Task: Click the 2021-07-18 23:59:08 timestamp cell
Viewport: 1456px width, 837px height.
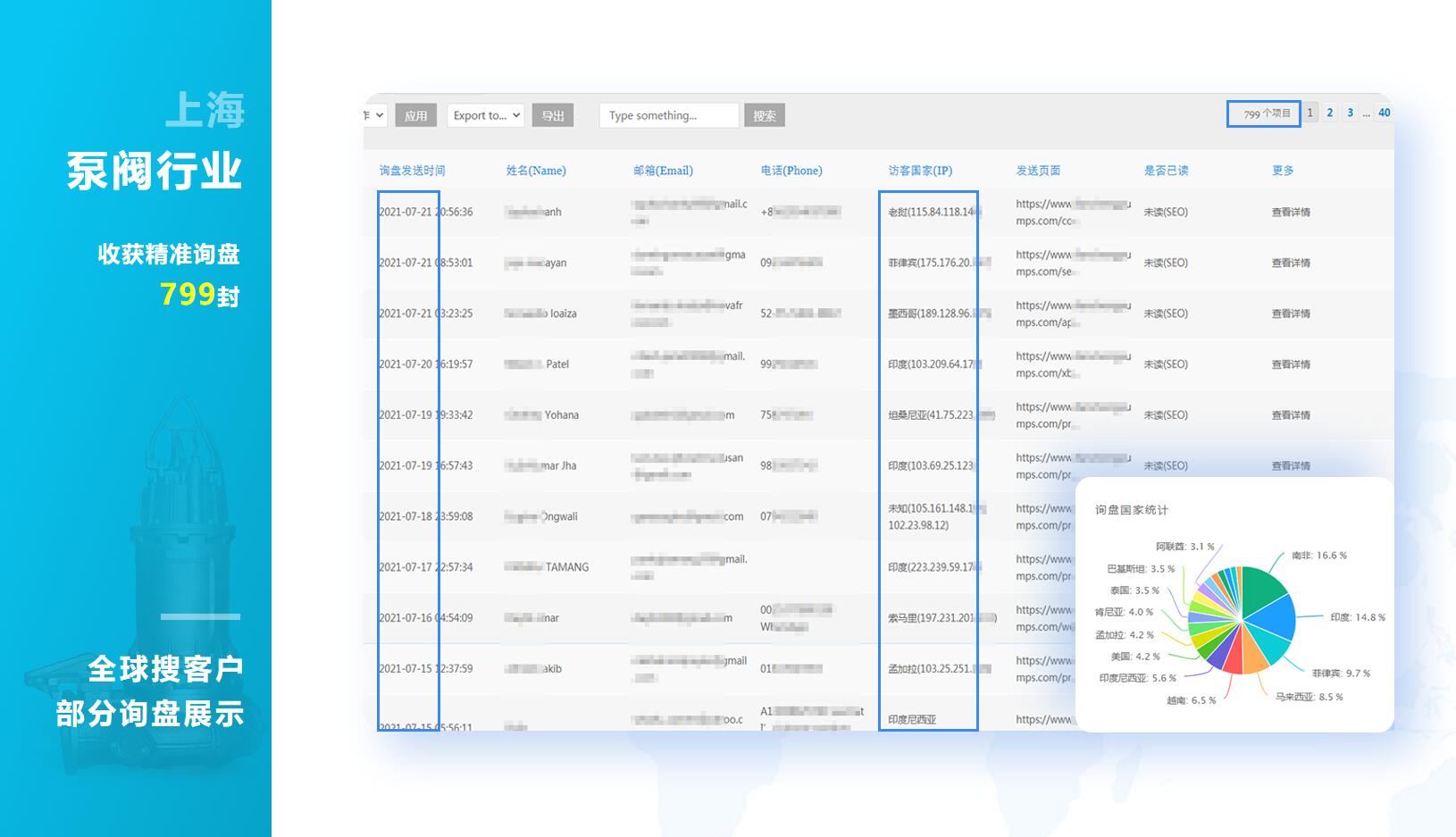Action: [x=426, y=516]
